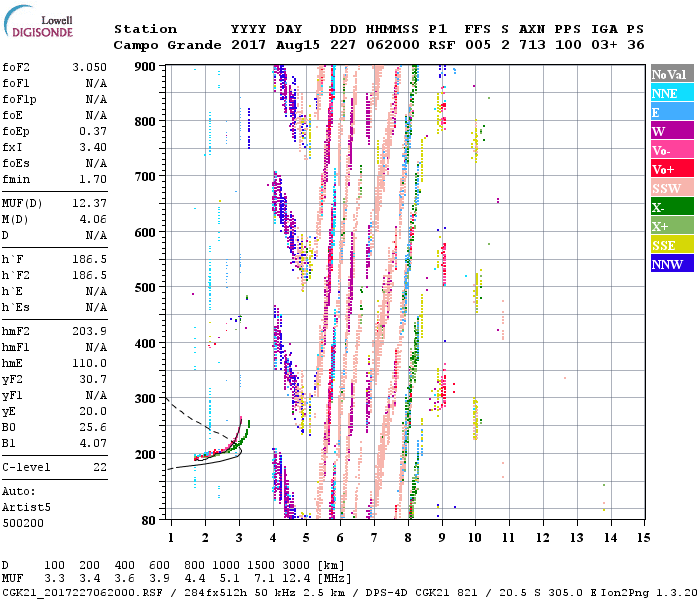Select the X+ light green legend swatch

pos(672,225)
